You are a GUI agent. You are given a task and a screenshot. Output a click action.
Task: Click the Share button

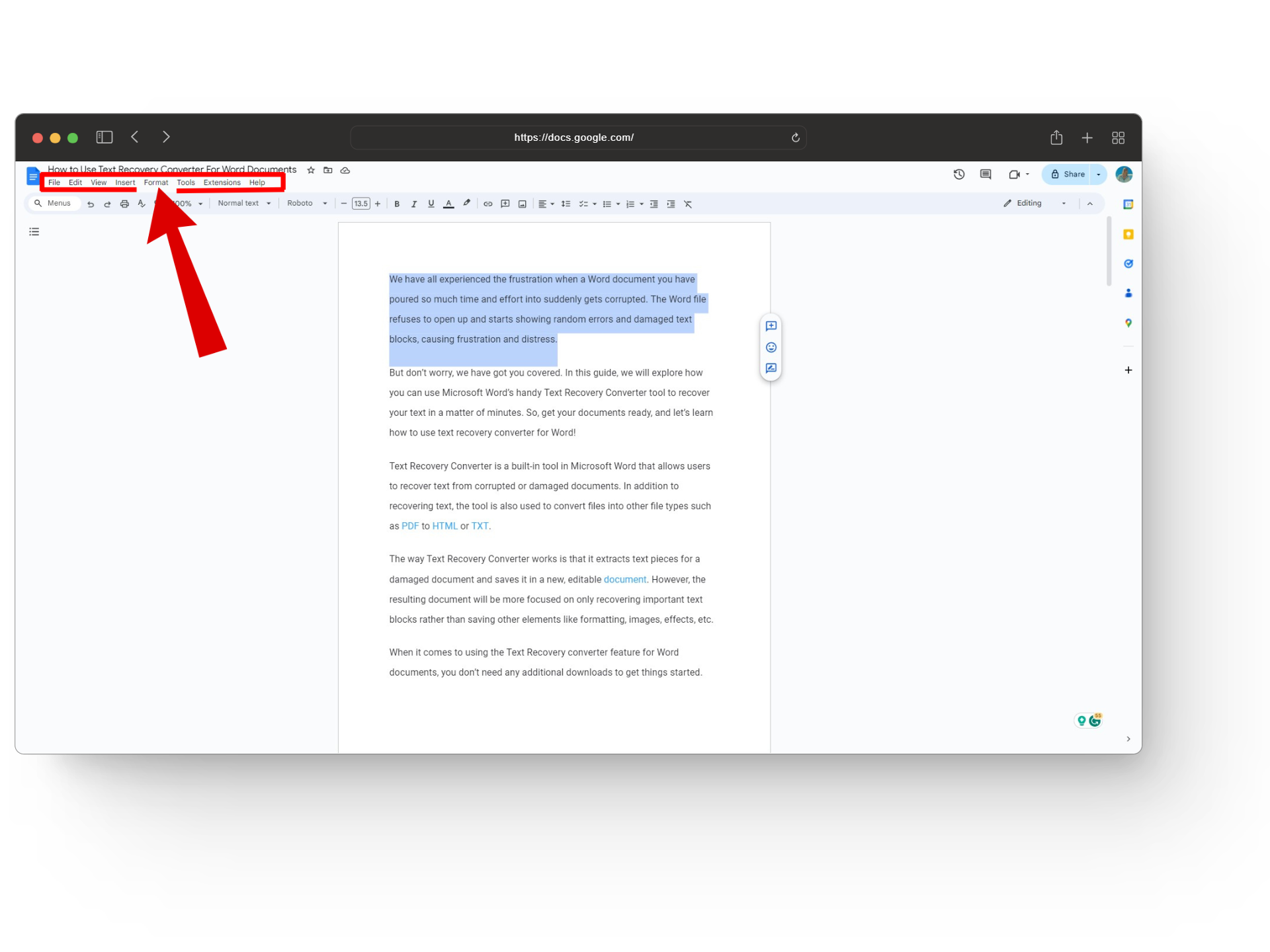(1068, 174)
